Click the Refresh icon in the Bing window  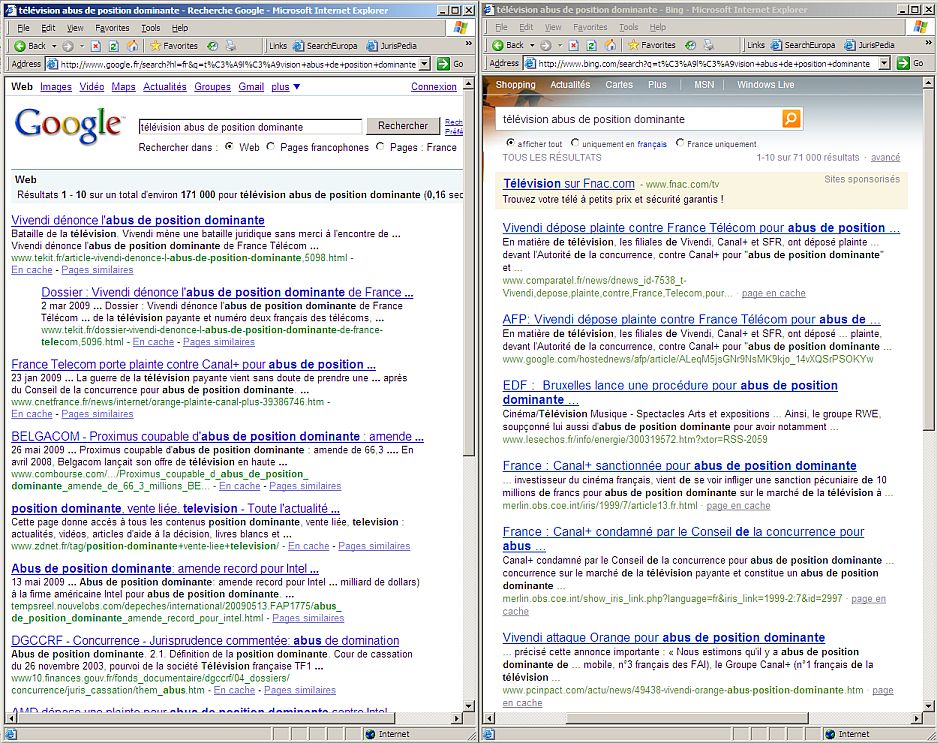pyautogui.click(x=591, y=45)
